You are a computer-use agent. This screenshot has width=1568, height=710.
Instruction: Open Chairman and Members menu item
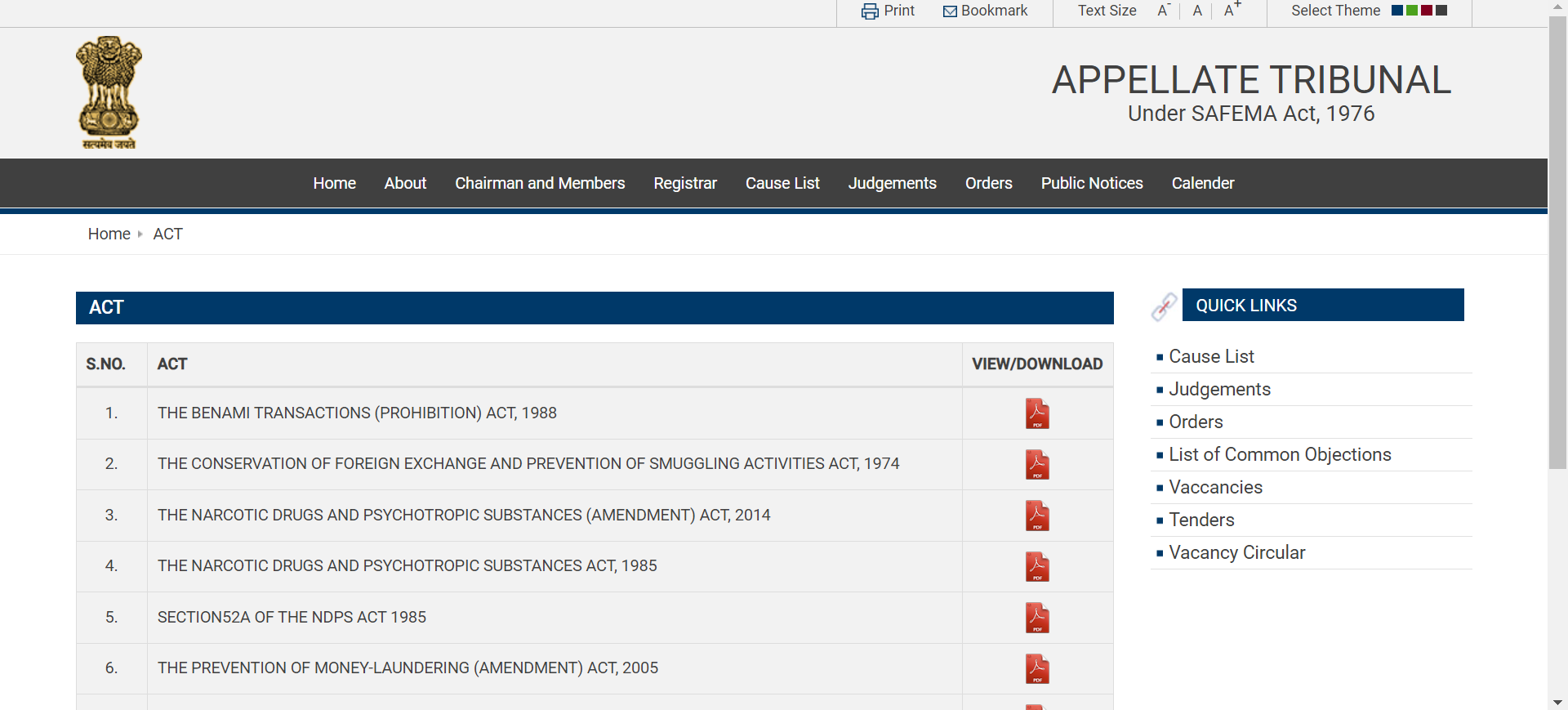[x=540, y=183]
